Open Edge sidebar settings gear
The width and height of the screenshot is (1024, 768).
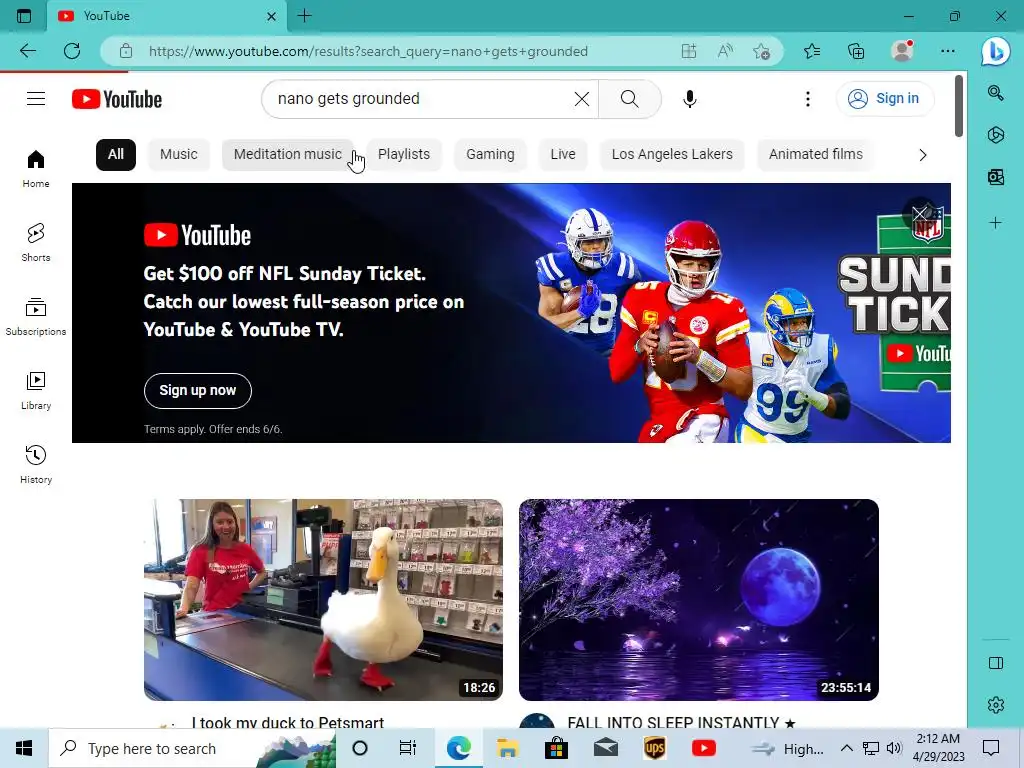995,705
